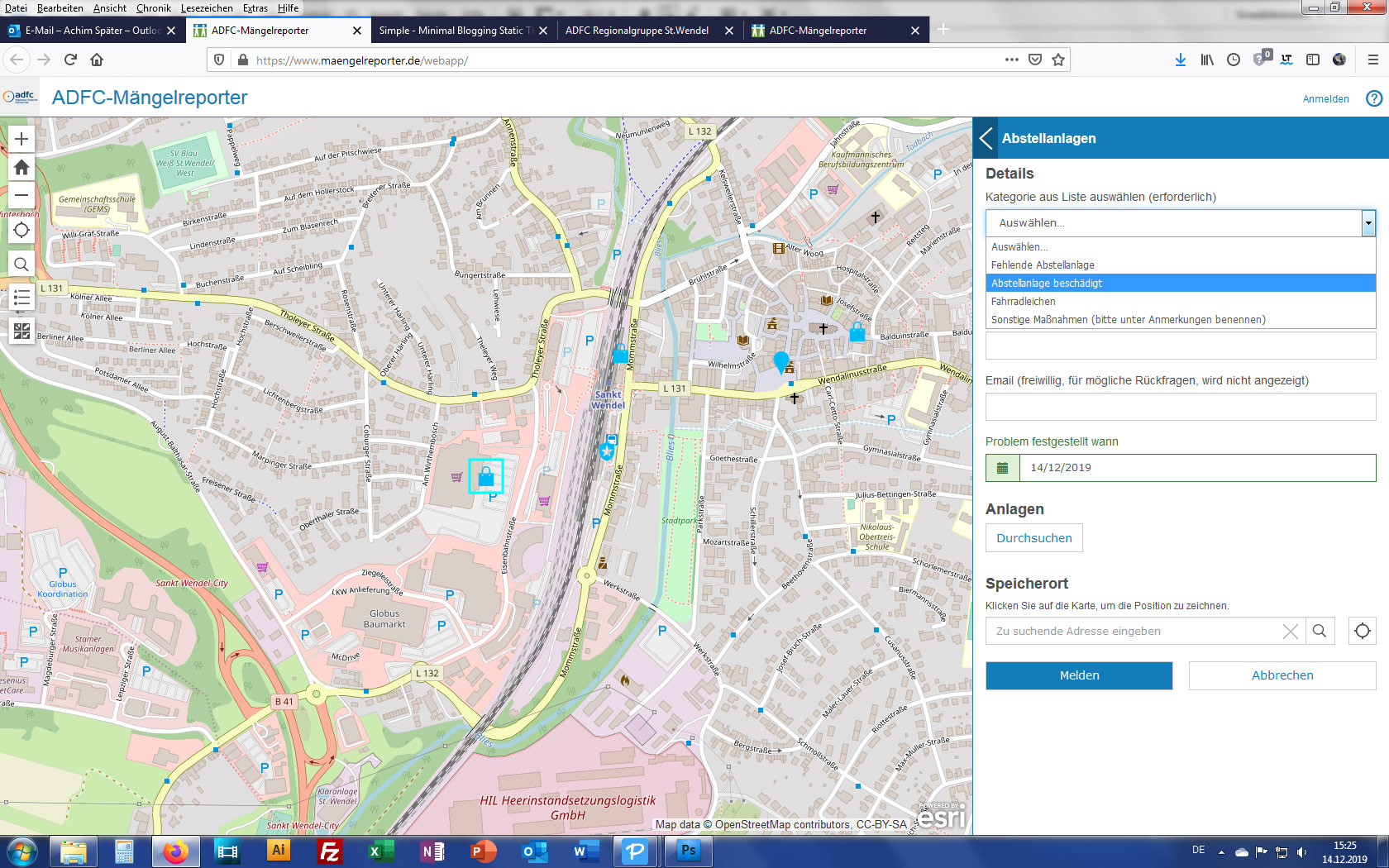Open the calendar date picker icon
1389x868 pixels.
(1003, 468)
